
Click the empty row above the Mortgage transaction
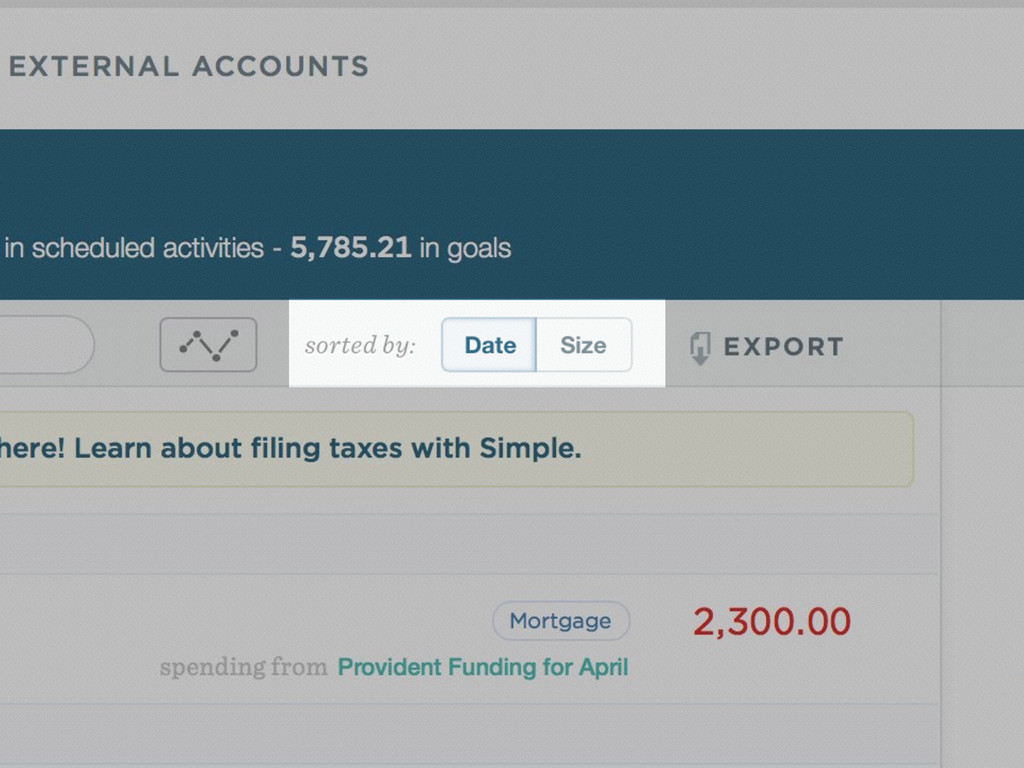tap(469, 543)
